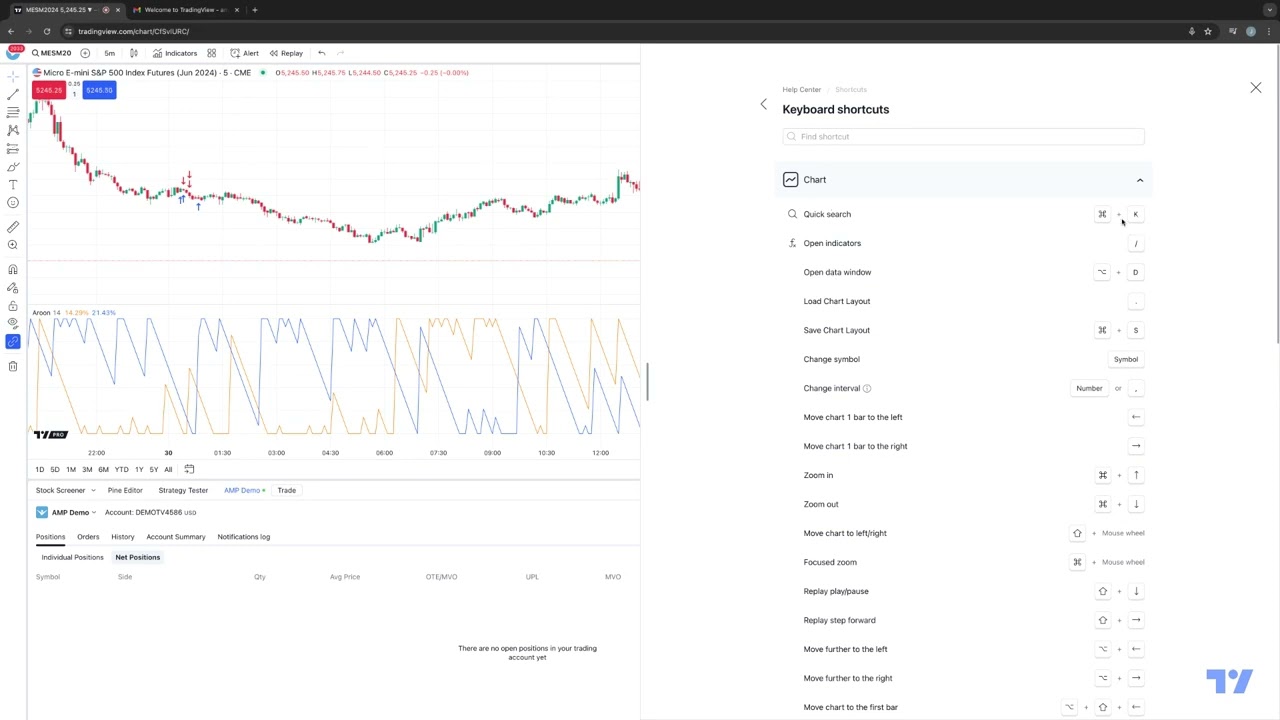Open the forecasting and measurement tools

click(x=13, y=148)
